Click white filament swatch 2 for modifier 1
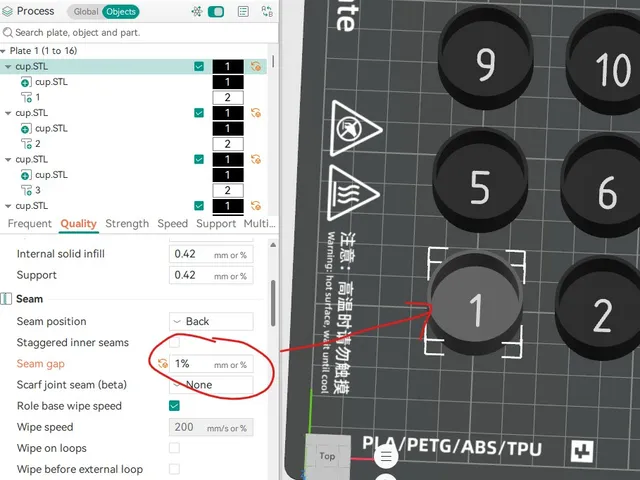 [228, 98]
